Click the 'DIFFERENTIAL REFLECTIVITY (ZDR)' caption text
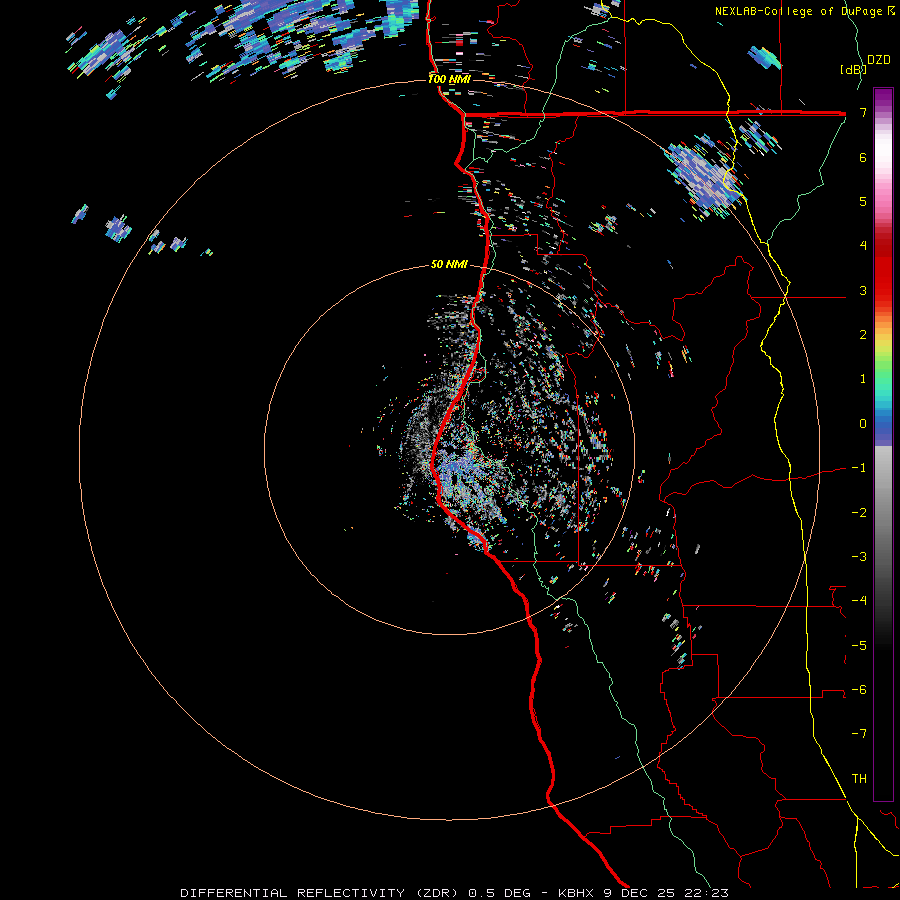The width and height of the screenshot is (900, 900). point(319,893)
